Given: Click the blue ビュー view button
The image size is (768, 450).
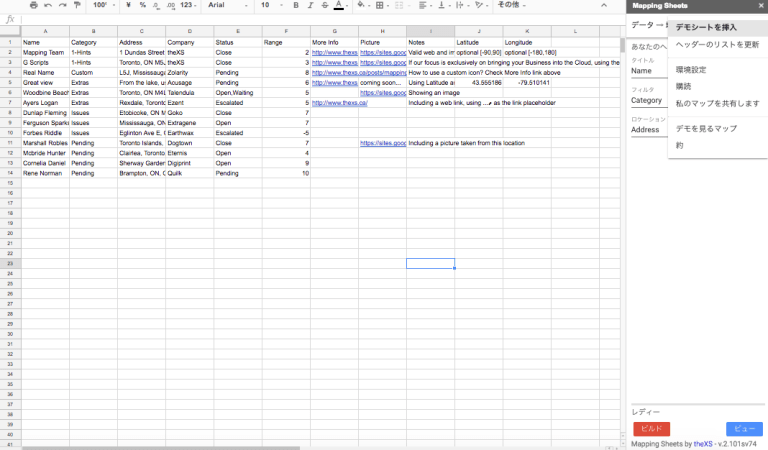Looking at the screenshot, I should [x=744, y=428].
